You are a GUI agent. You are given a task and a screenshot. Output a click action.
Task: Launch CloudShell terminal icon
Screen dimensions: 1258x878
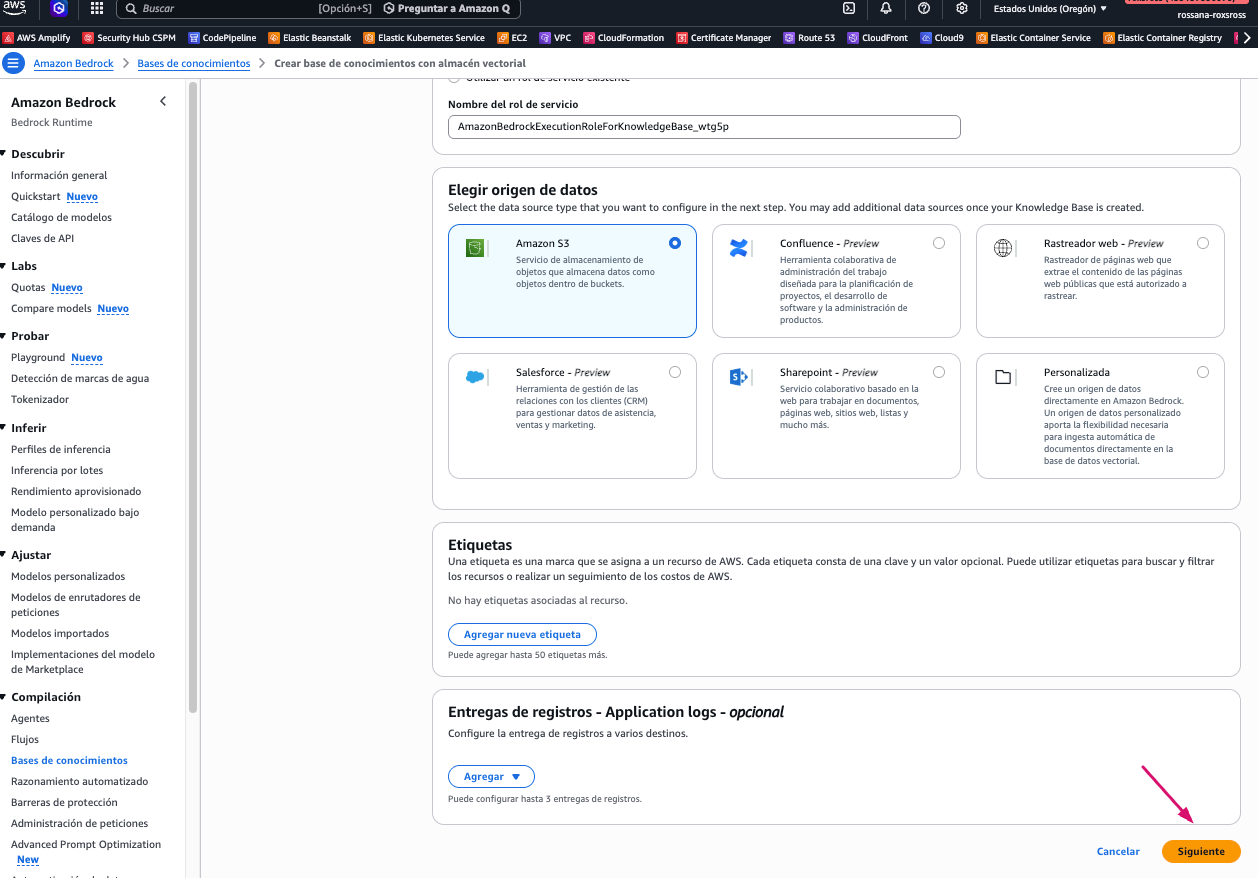tap(848, 8)
